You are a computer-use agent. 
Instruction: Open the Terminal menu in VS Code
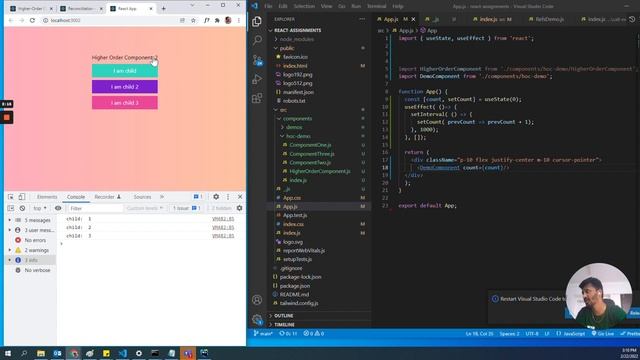click(377, 6)
